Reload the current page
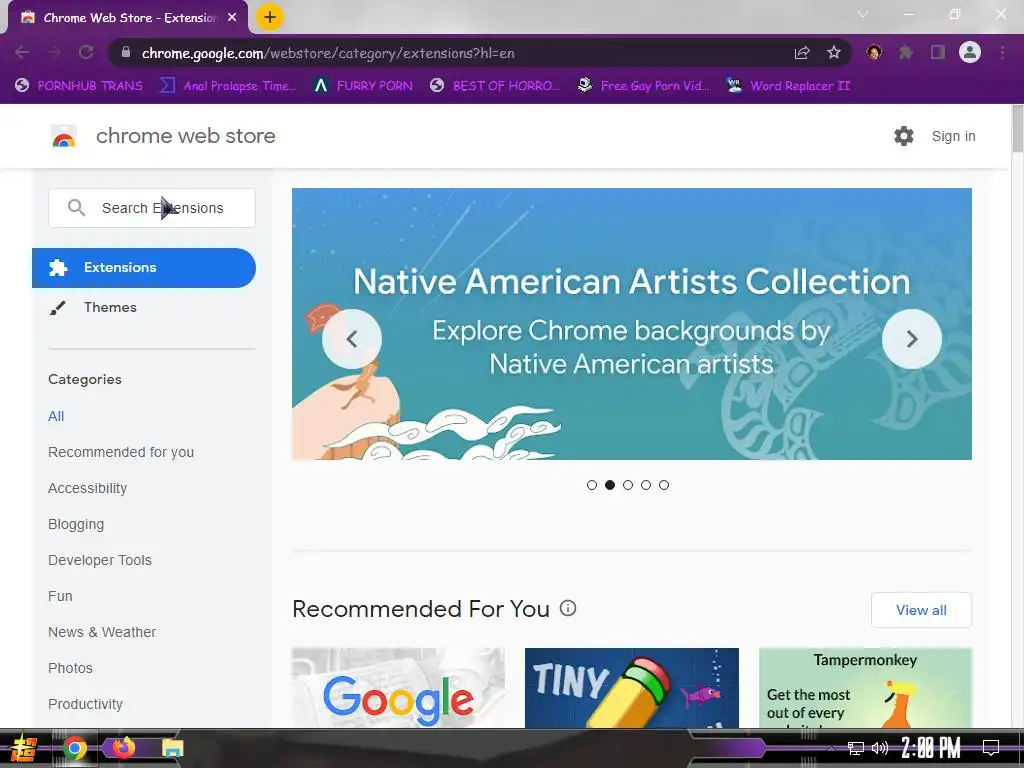Viewport: 1024px width, 768px height. click(x=86, y=52)
